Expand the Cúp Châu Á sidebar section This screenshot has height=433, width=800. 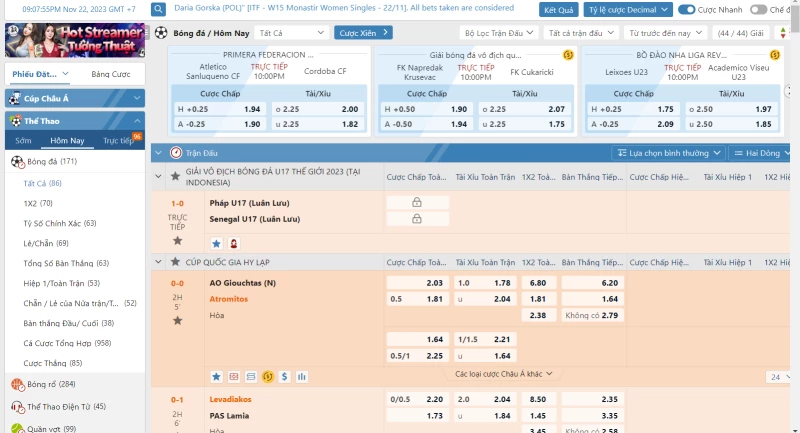click(137, 98)
